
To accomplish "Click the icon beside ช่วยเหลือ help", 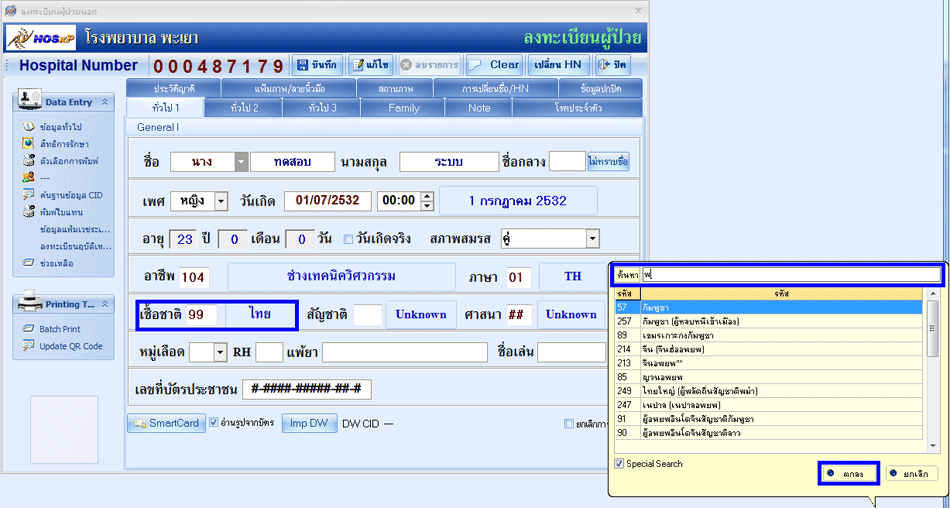I will coord(28,262).
